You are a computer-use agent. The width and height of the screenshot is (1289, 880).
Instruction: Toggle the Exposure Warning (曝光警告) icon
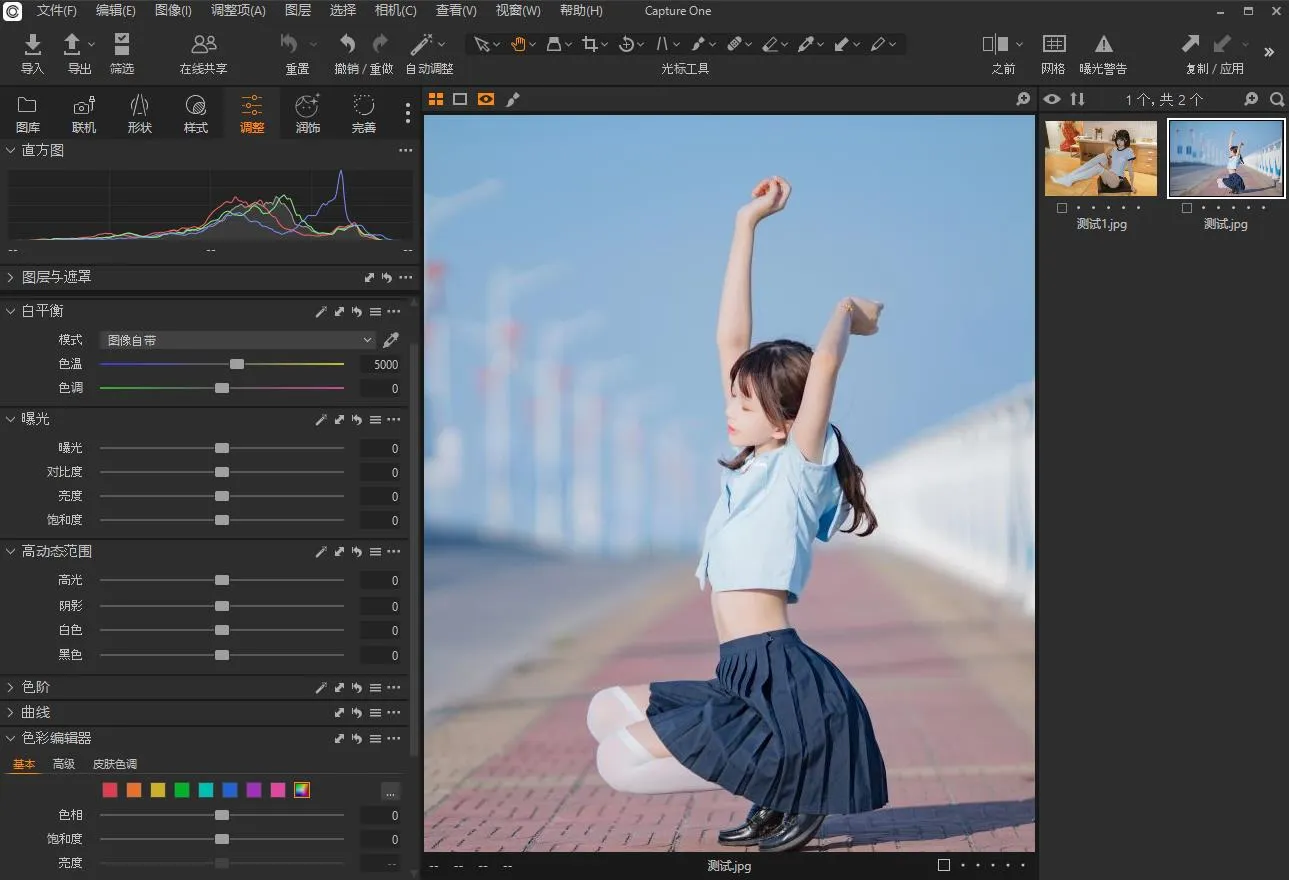(1103, 45)
